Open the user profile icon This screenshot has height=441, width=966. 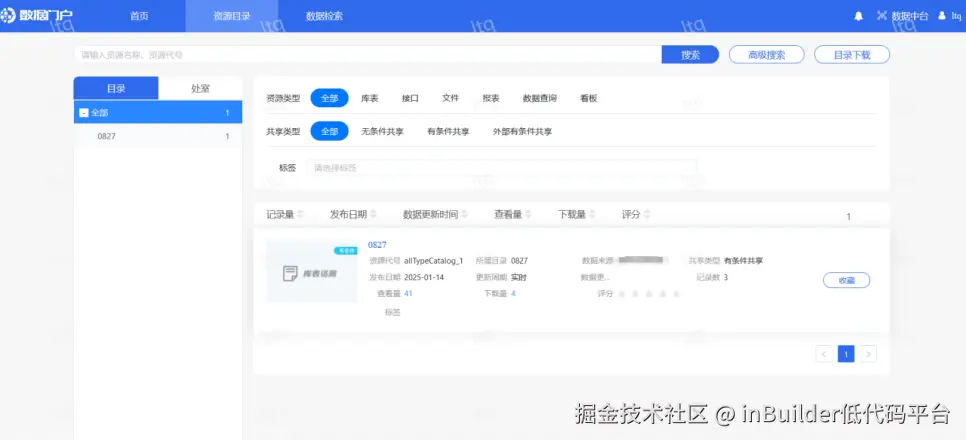tap(941, 16)
